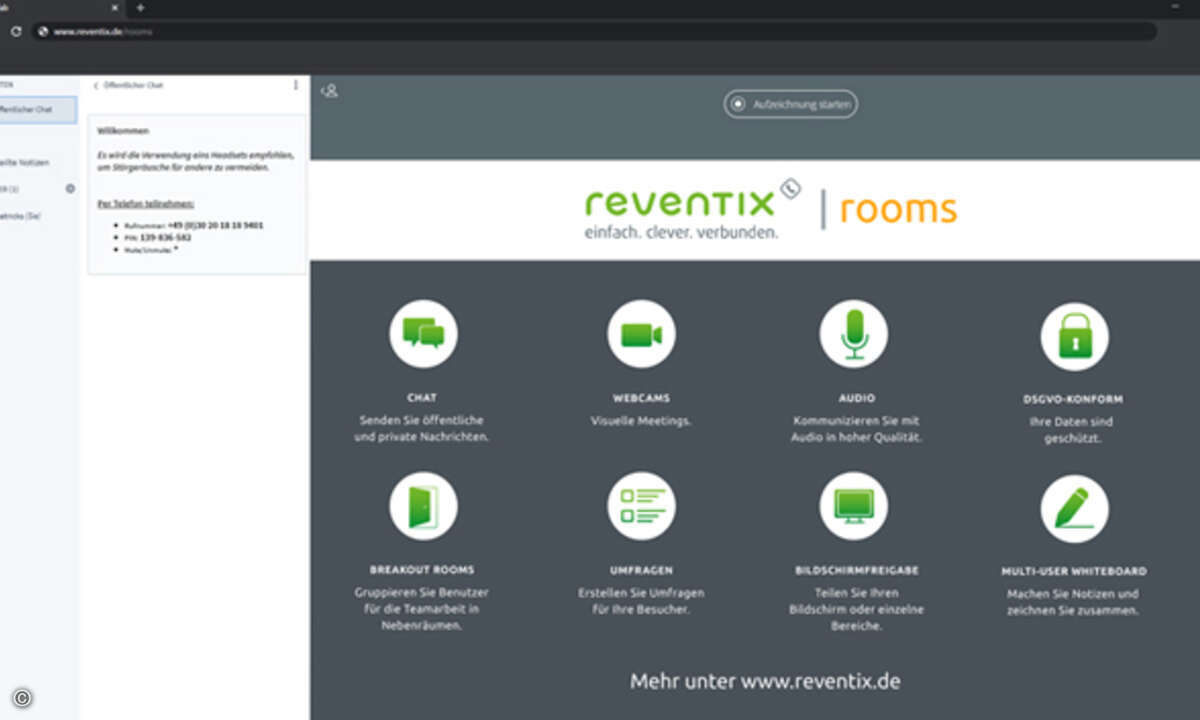Click the AUDIO heading
Screen dimensions: 1200x720
857,398
